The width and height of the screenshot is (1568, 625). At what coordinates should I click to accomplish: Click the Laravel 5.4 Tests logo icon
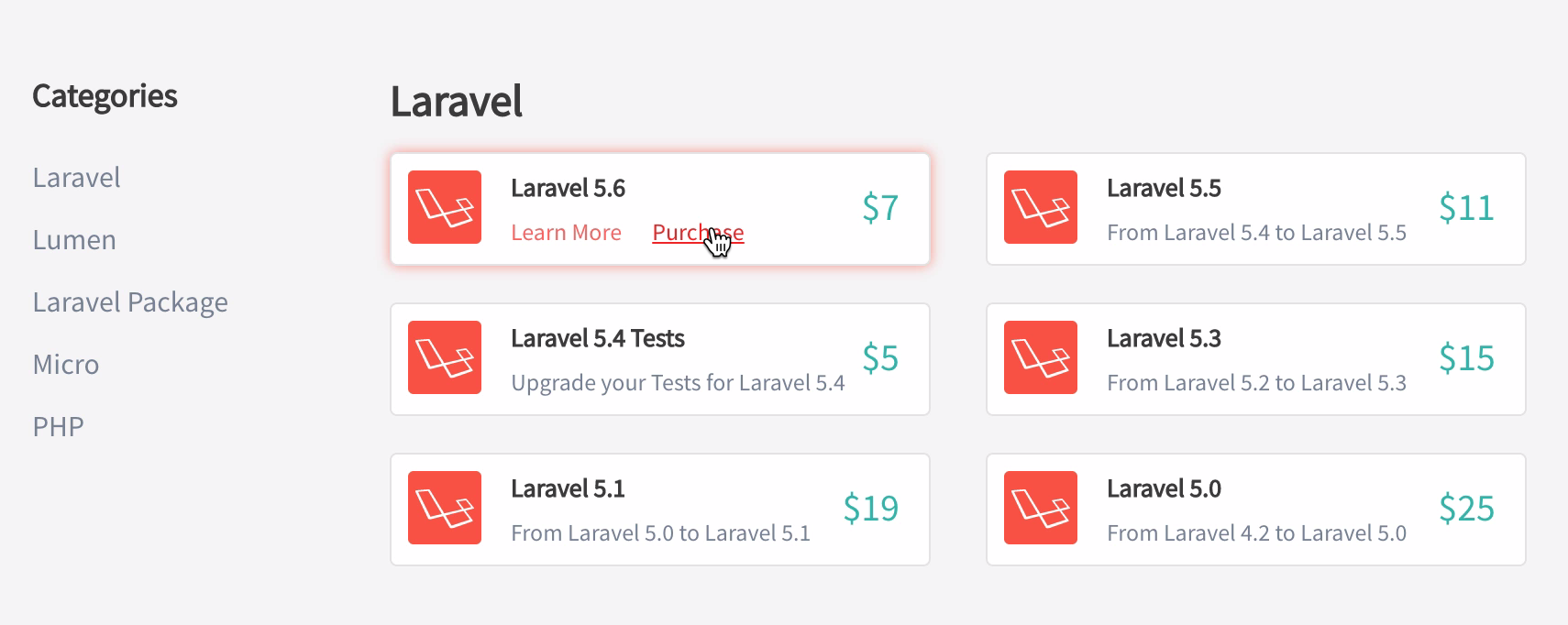tap(445, 357)
